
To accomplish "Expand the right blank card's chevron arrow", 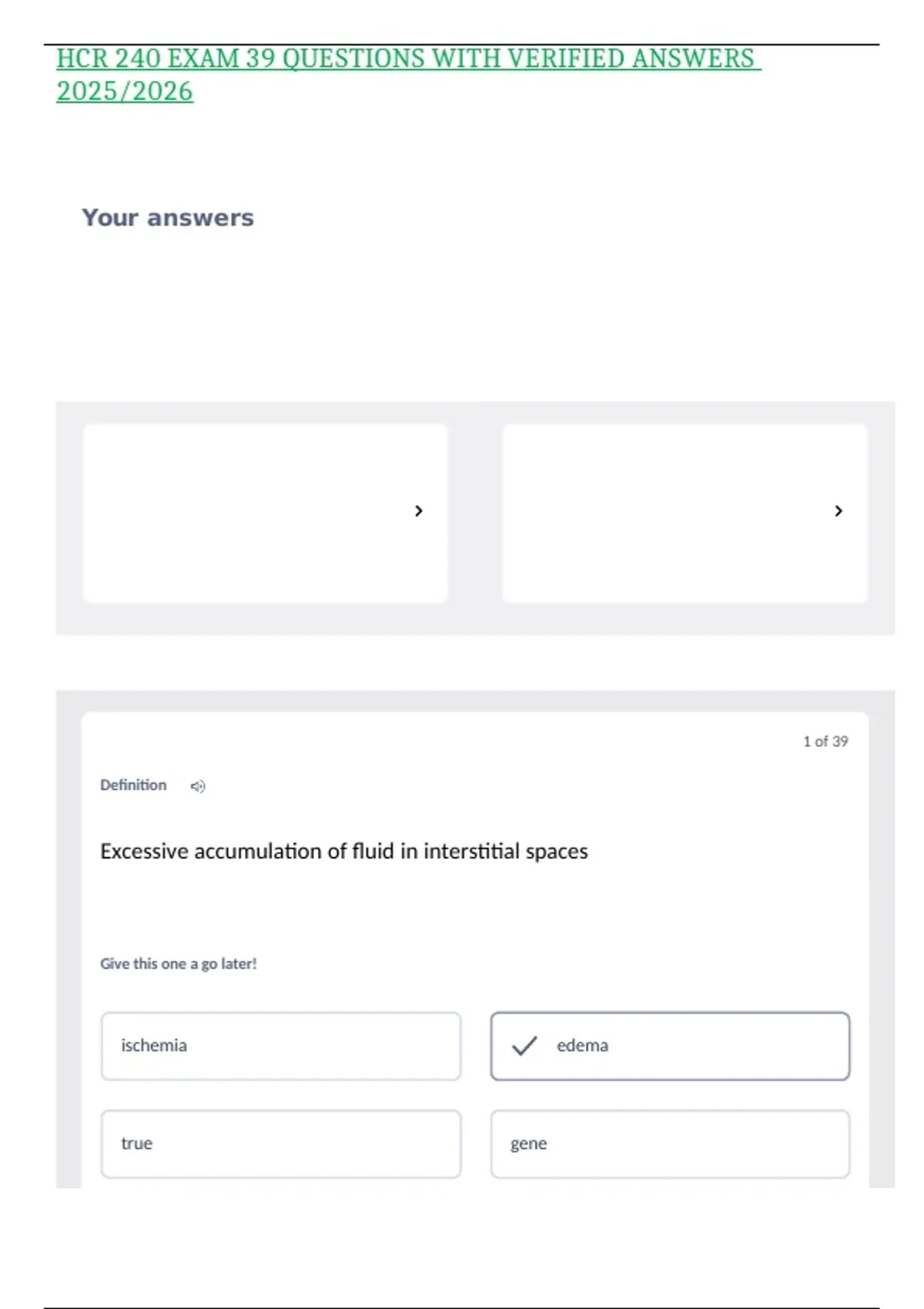I will tap(839, 511).
